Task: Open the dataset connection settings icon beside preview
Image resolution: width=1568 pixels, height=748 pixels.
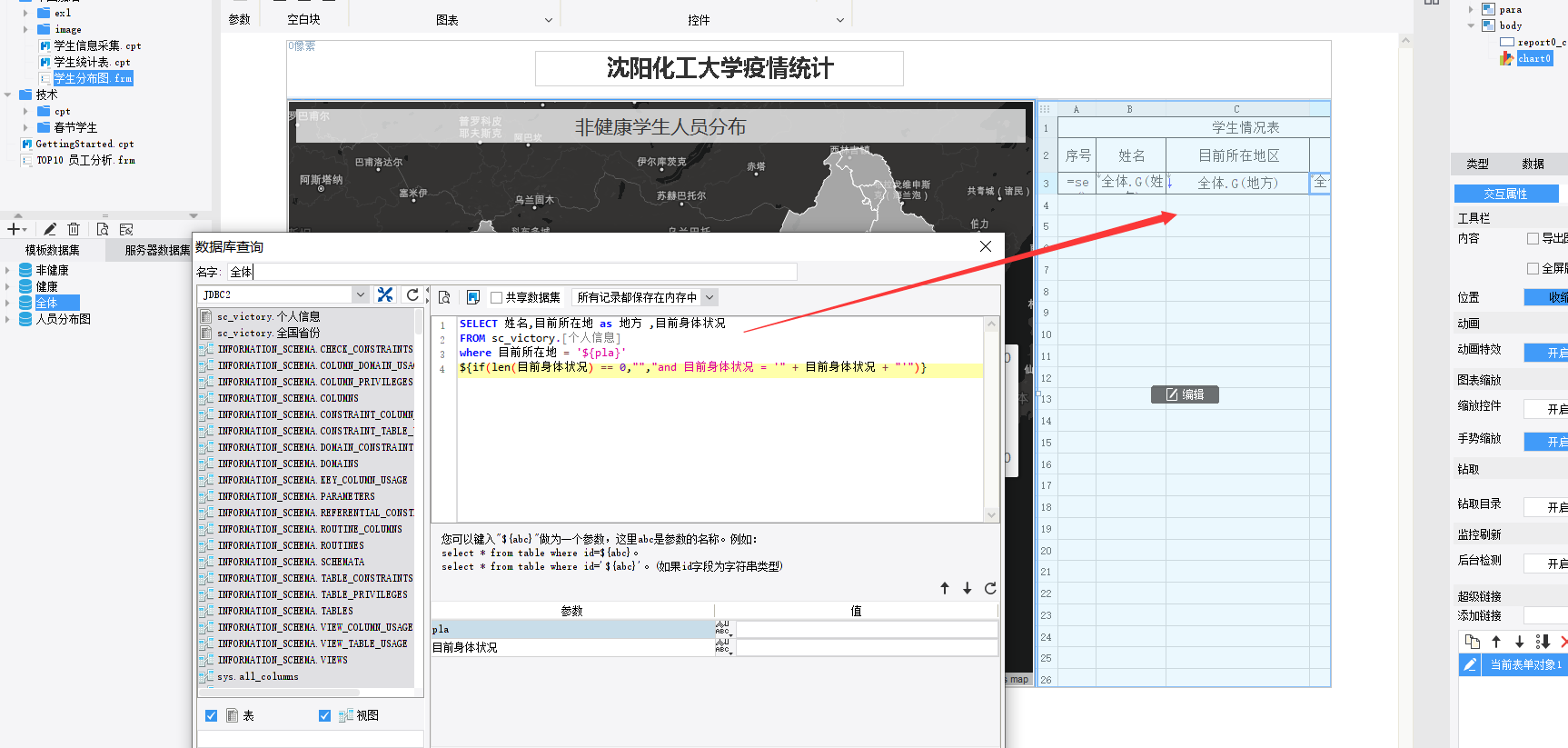Action: 126,229
